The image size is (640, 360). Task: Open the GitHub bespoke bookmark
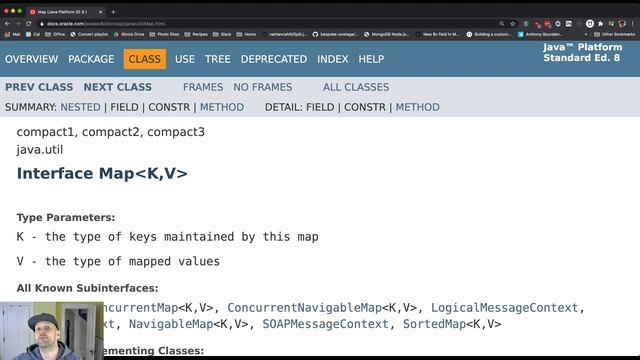tap(336, 34)
